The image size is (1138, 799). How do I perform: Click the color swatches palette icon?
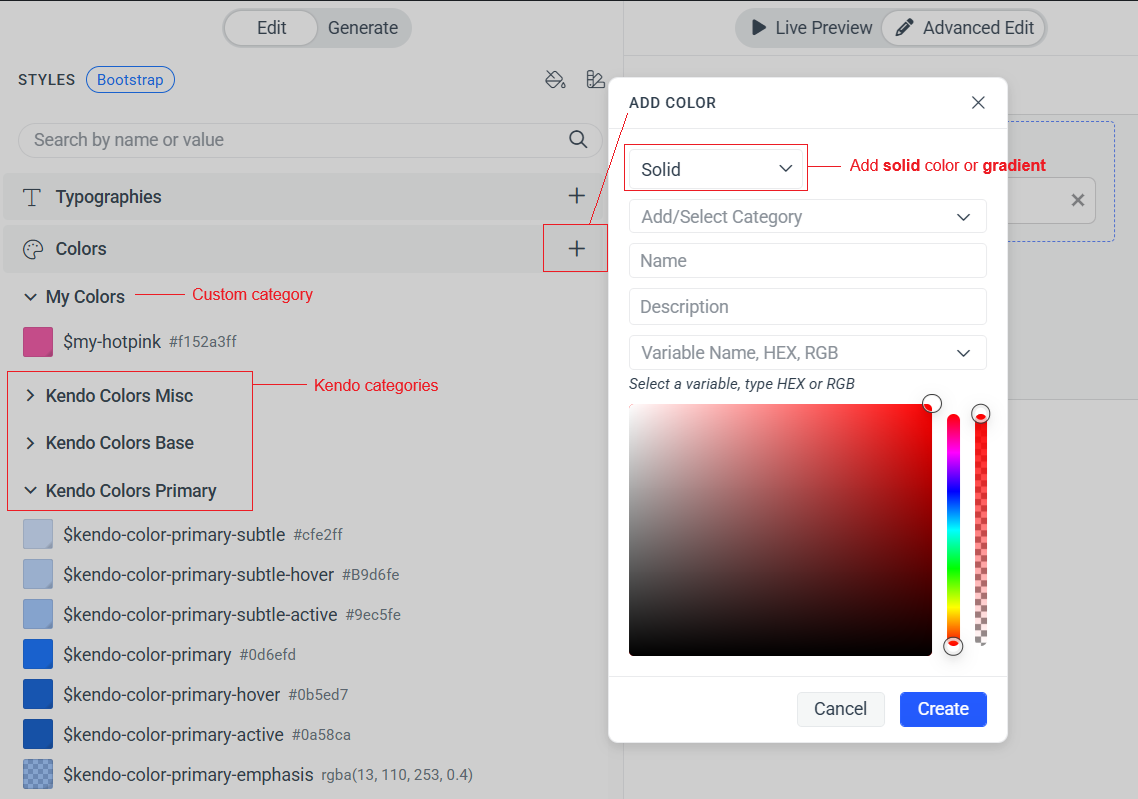[595, 79]
